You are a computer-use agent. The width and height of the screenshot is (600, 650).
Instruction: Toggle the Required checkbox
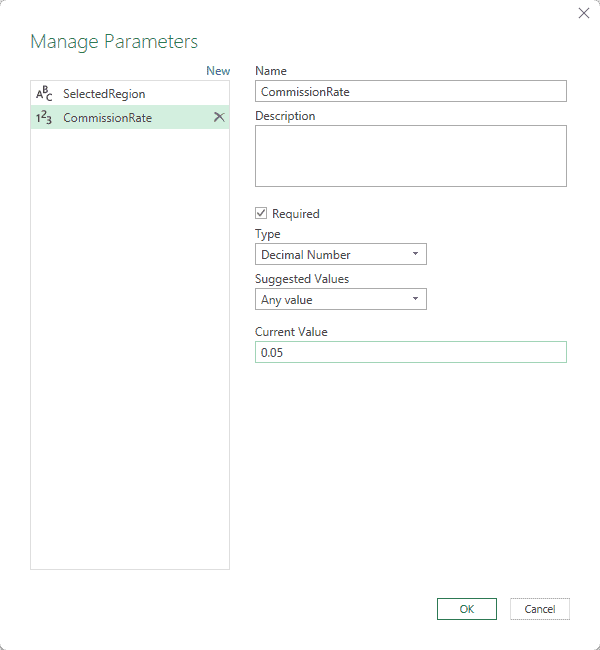click(261, 213)
